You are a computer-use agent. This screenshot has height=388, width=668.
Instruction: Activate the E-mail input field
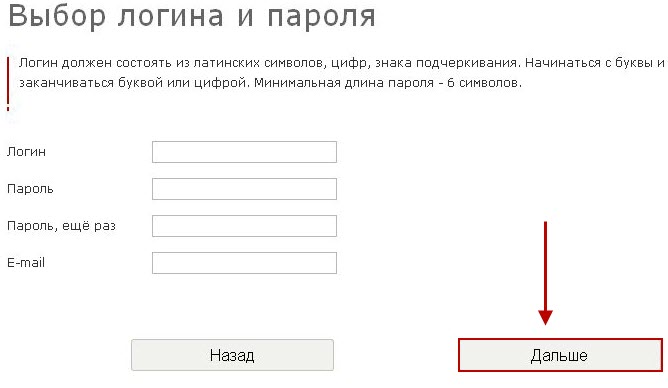244,263
